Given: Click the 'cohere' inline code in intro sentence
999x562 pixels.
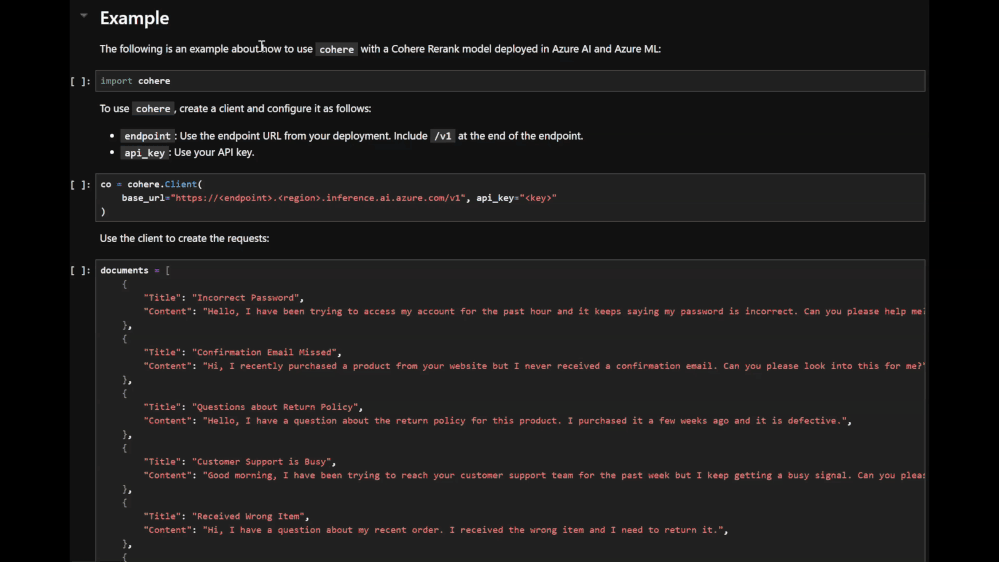Looking at the screenshot, I should 336,49.
